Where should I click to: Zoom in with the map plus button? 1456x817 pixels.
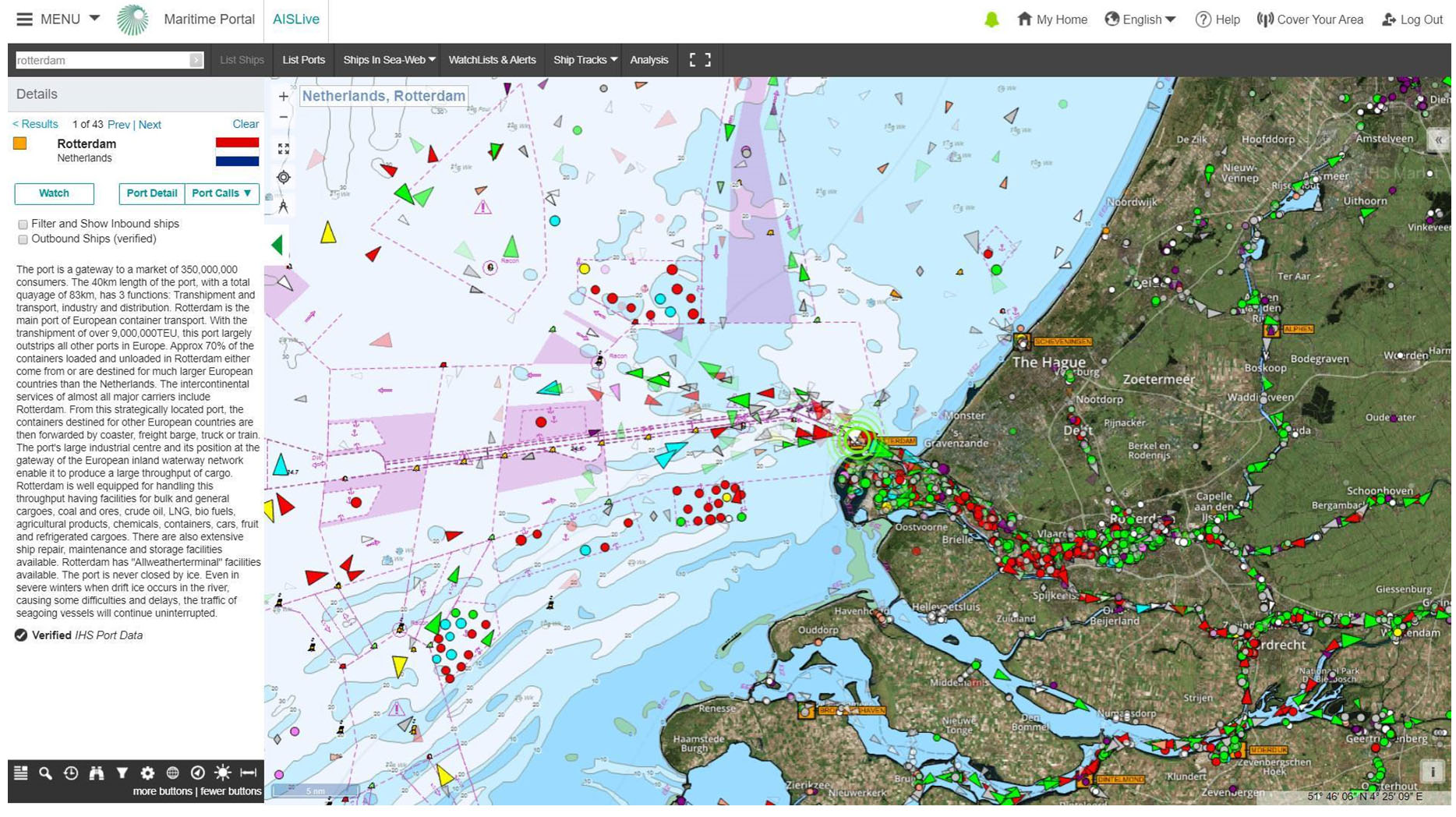[283, 97]
